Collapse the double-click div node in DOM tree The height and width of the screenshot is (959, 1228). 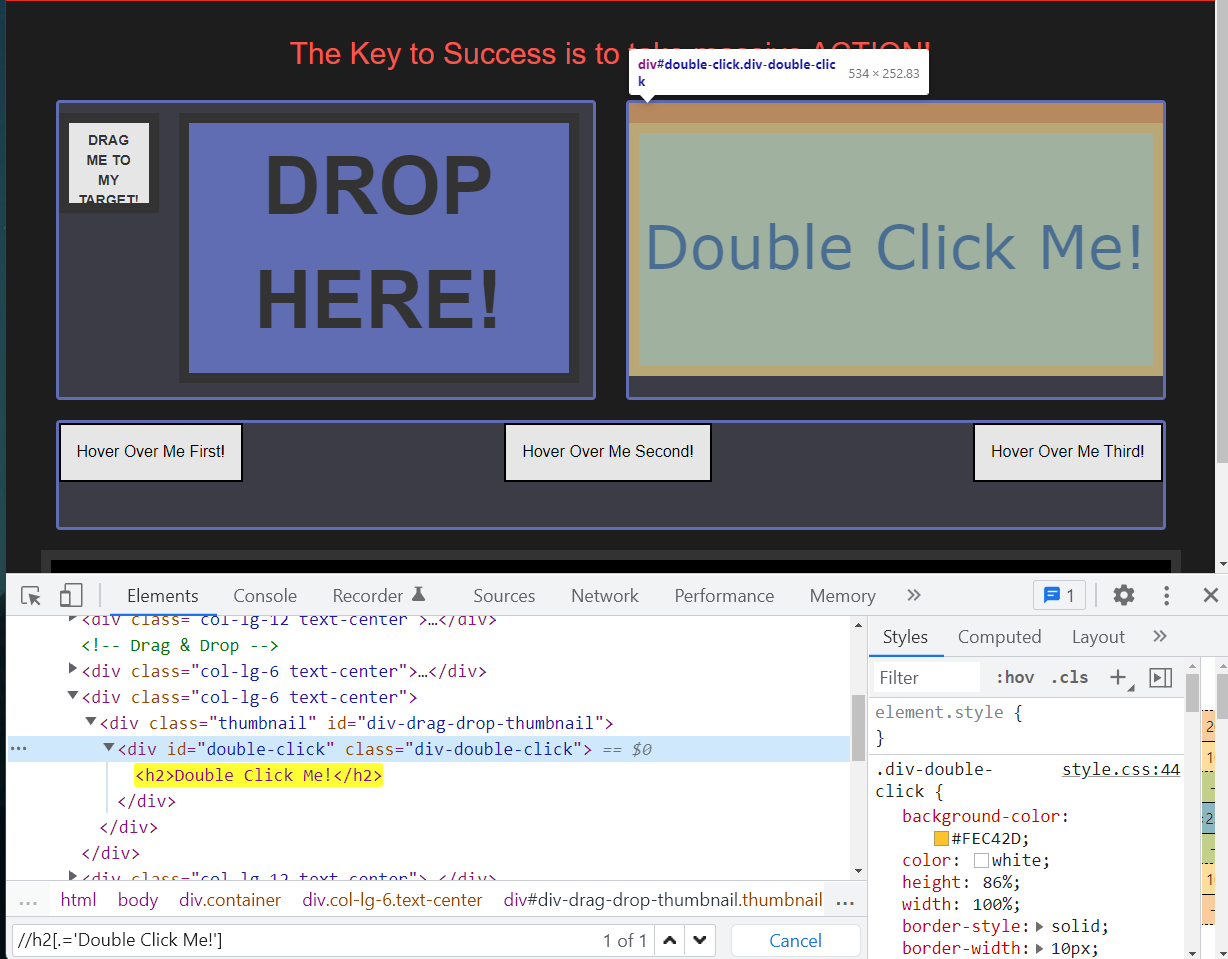coord(109,749)
